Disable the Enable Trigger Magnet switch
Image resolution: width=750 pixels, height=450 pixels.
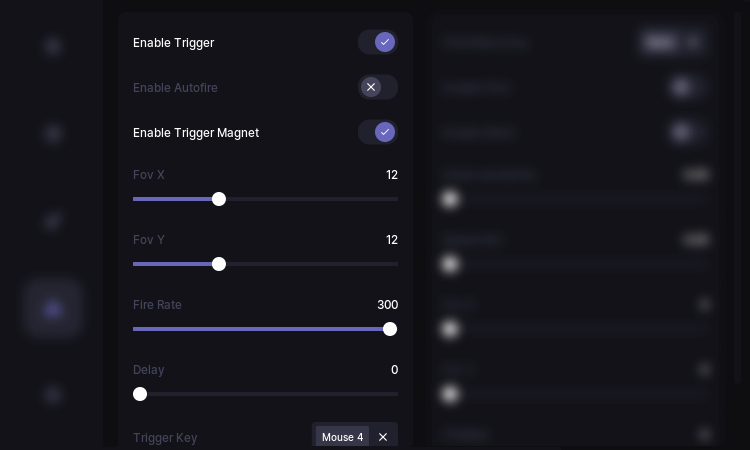[378, 132]
